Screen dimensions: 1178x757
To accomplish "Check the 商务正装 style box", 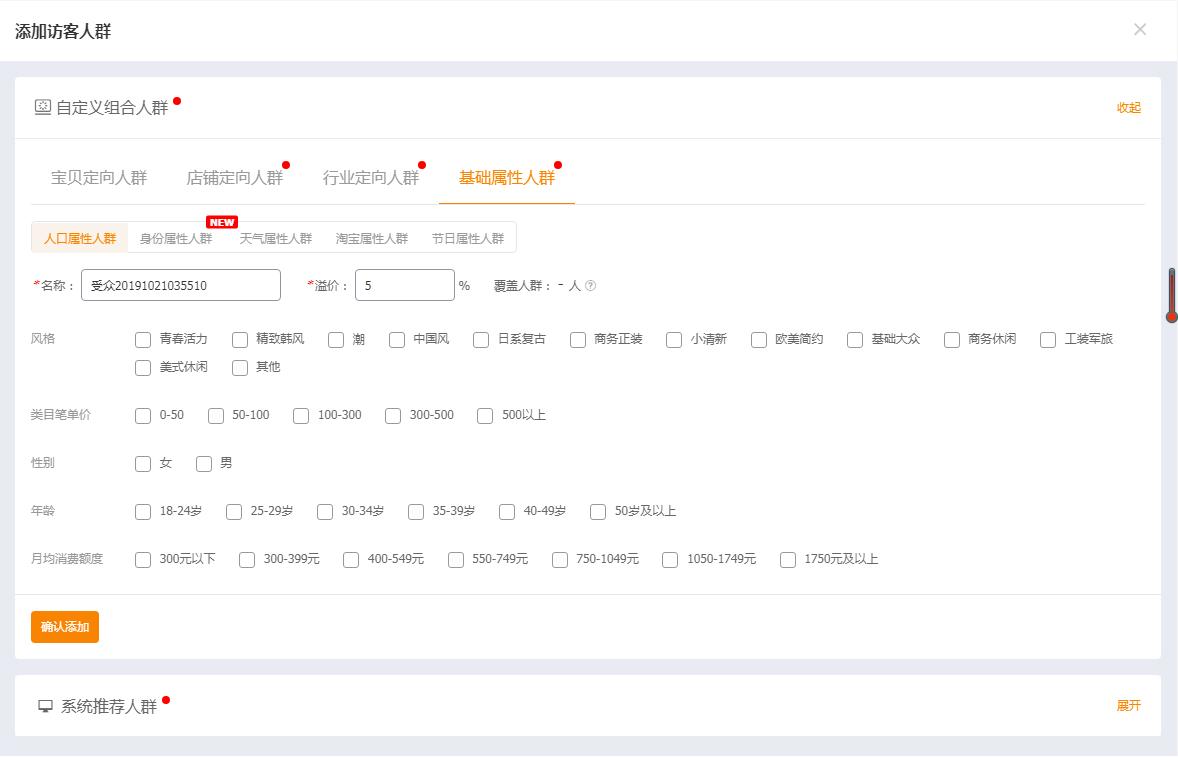I will coord(577,340).
